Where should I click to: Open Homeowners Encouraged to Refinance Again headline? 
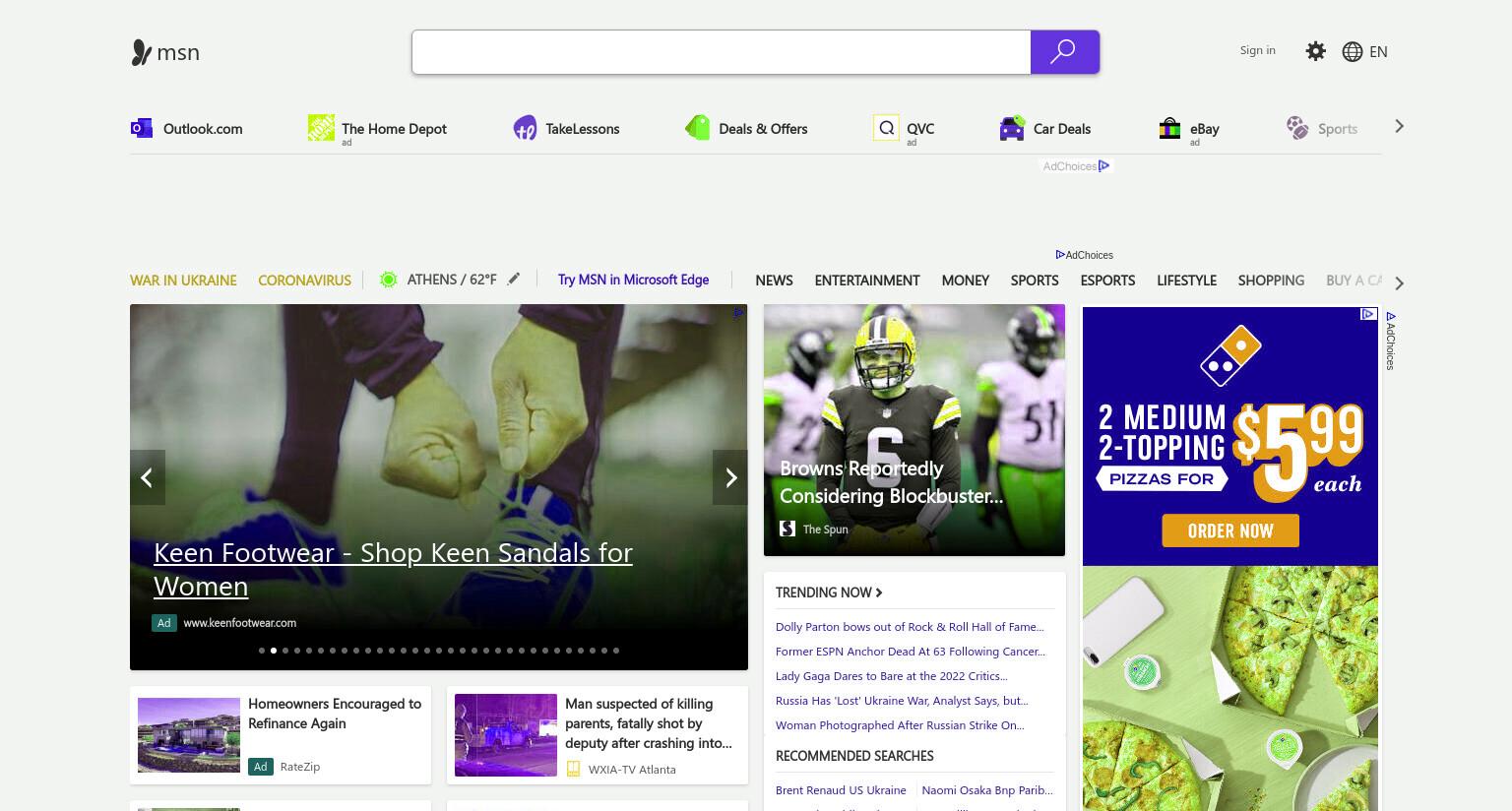335,714
